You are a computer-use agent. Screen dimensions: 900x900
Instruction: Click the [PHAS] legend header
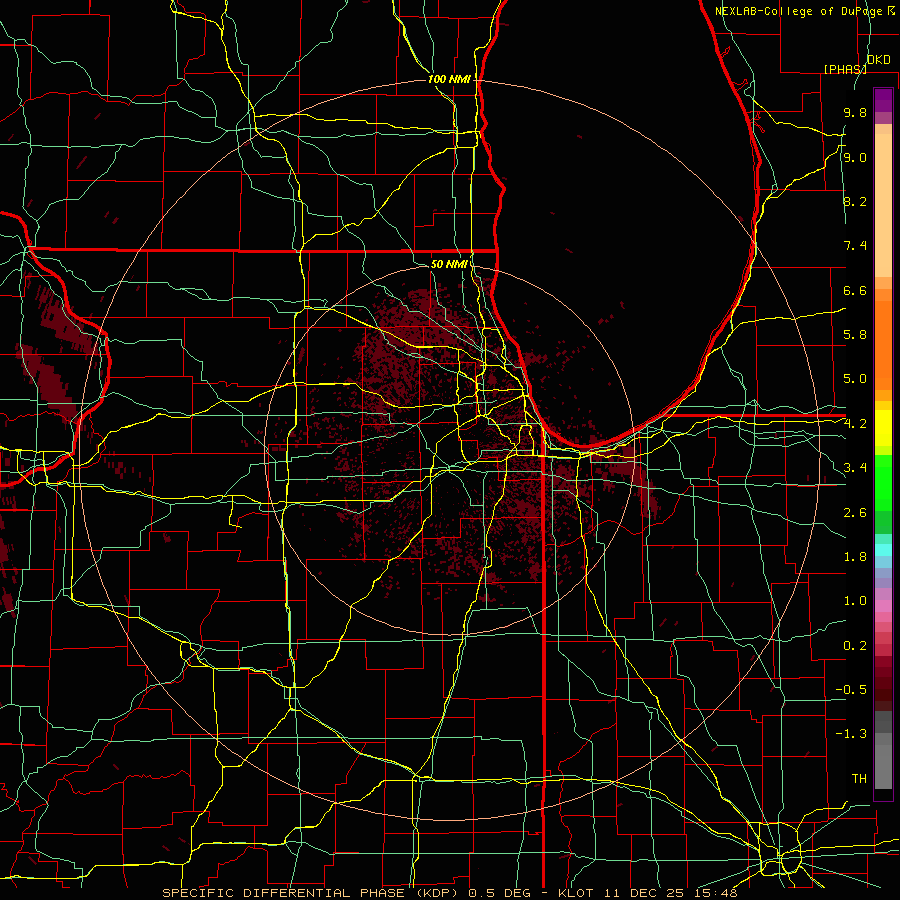click(x=845, y=69)
